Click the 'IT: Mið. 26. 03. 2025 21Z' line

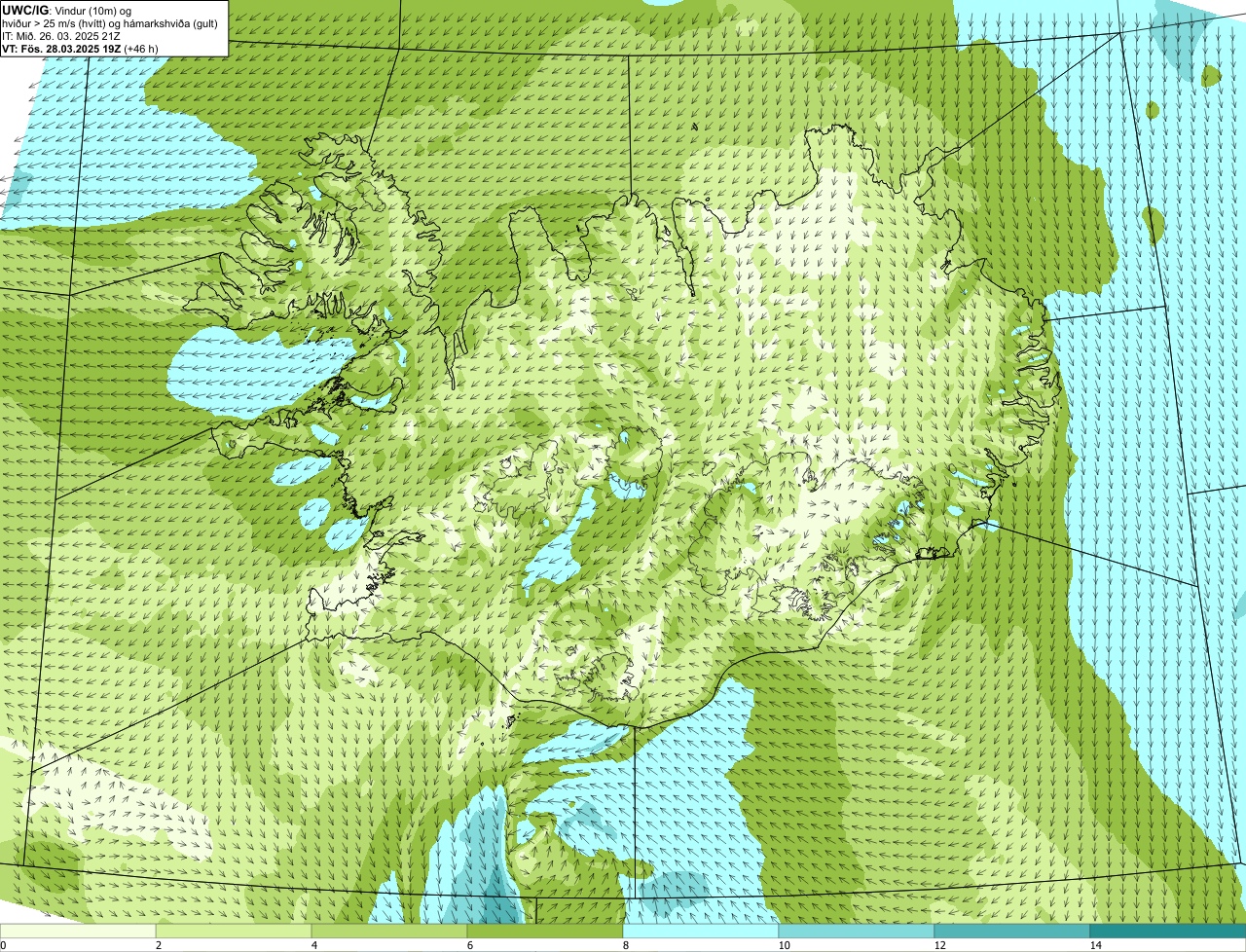[x=61, y=36]
